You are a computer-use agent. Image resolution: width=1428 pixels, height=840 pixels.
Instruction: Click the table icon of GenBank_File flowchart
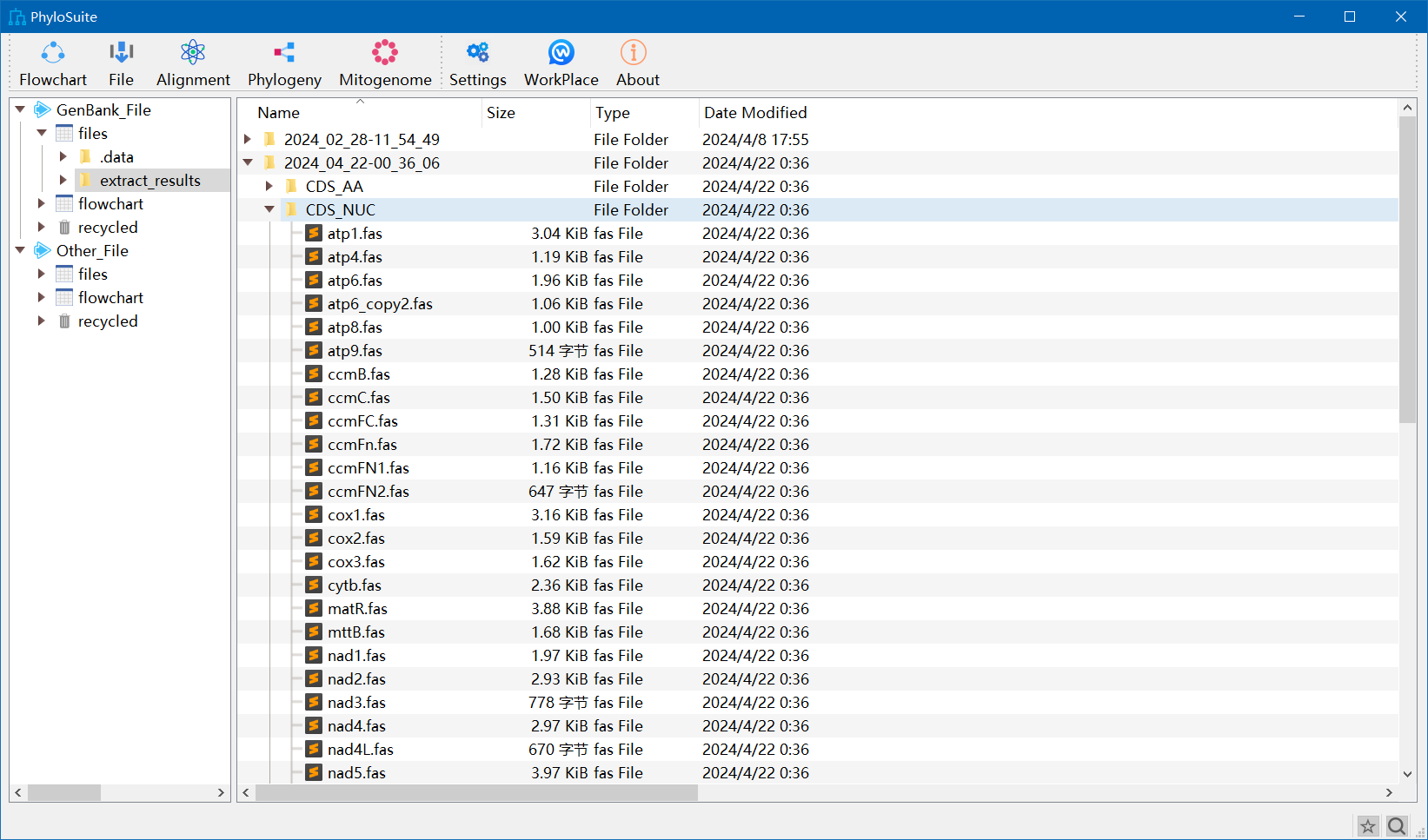tap(64, 203)
